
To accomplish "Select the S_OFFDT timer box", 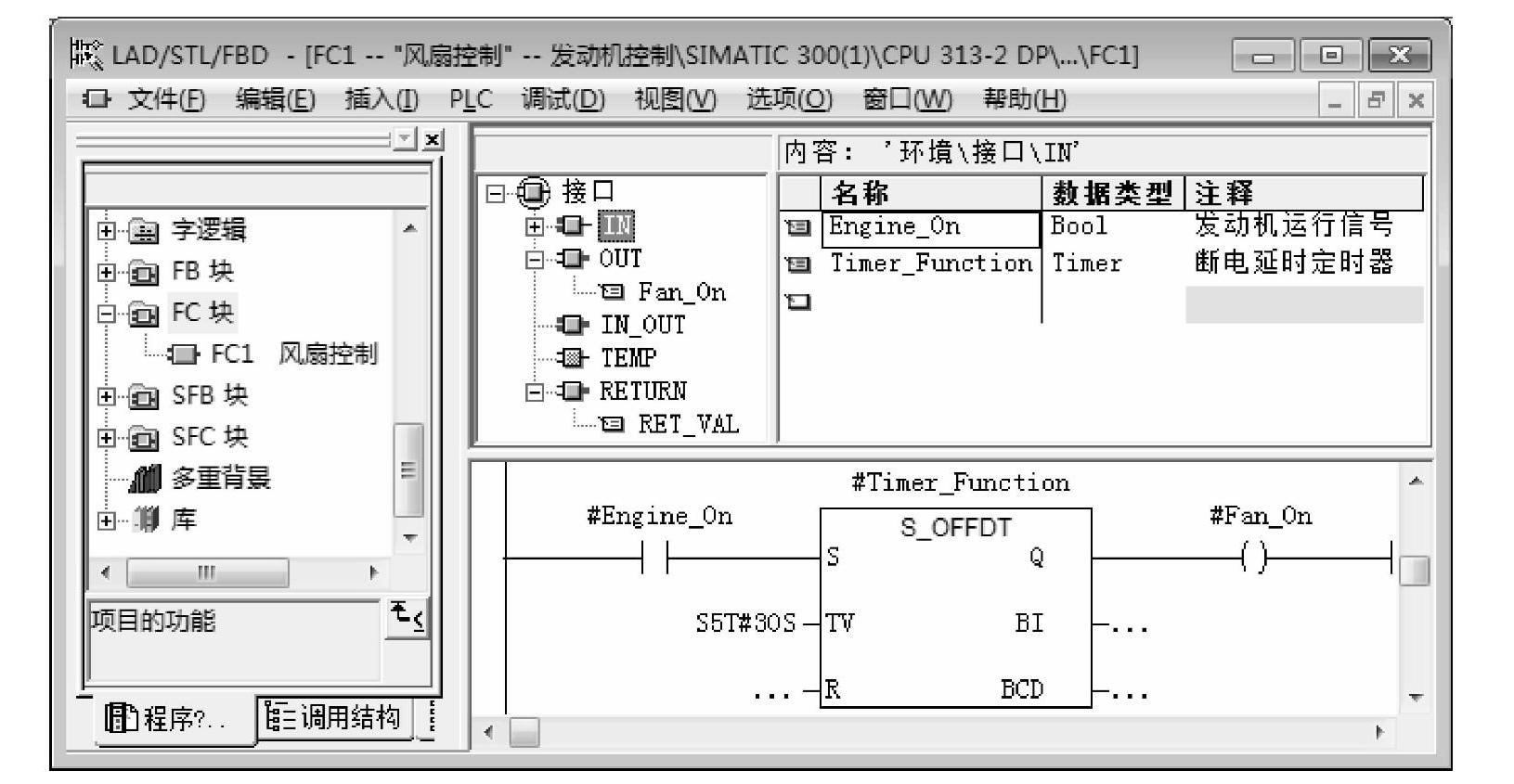I will click(x=955, y=608).
